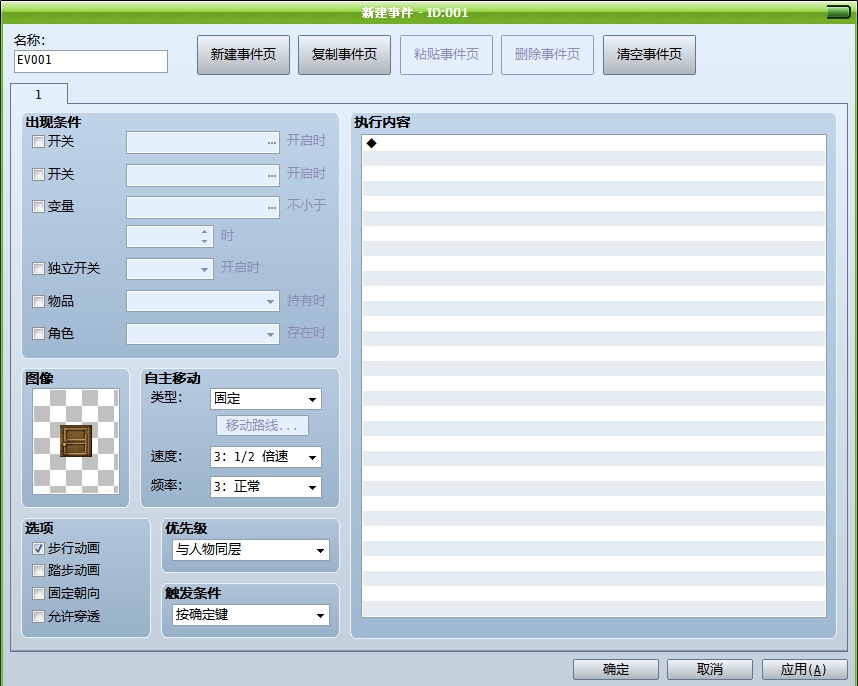Click the first 开关 selection field

pos(203,142)
